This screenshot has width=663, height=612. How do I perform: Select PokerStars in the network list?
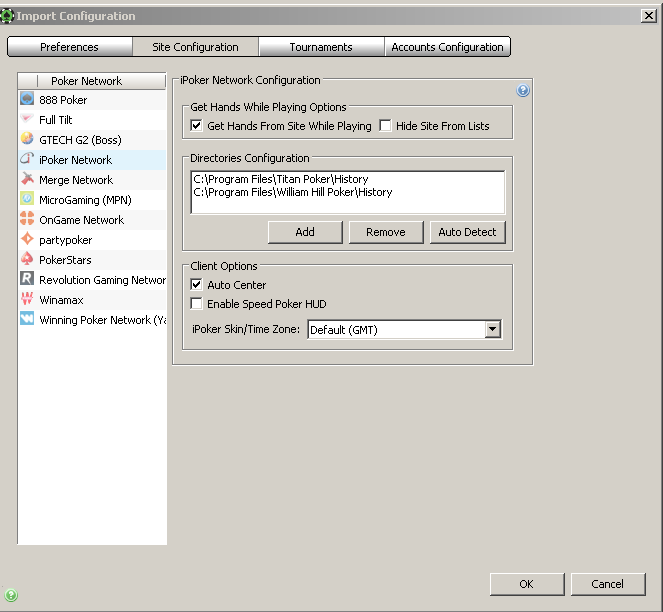[92, 260]
